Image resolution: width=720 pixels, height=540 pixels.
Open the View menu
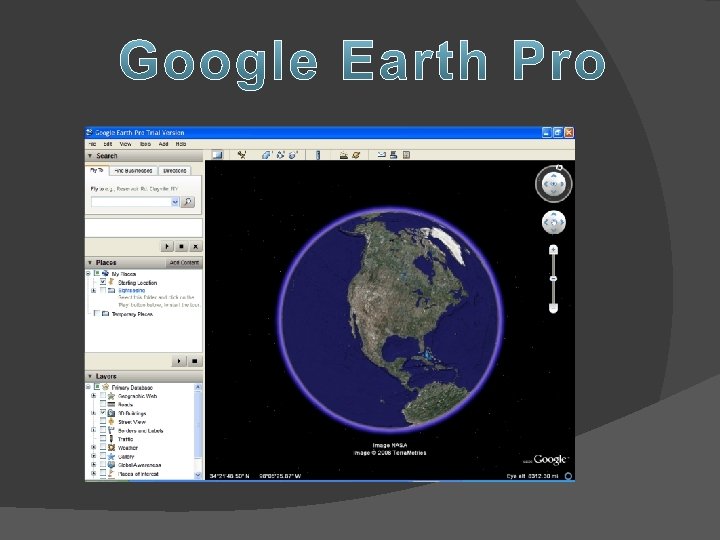tap(125, 144)
